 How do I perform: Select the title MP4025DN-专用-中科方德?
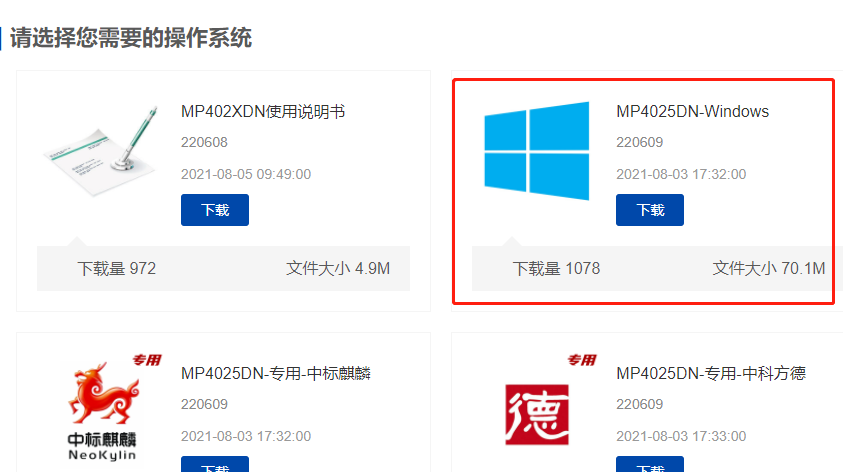pos(711,374)
